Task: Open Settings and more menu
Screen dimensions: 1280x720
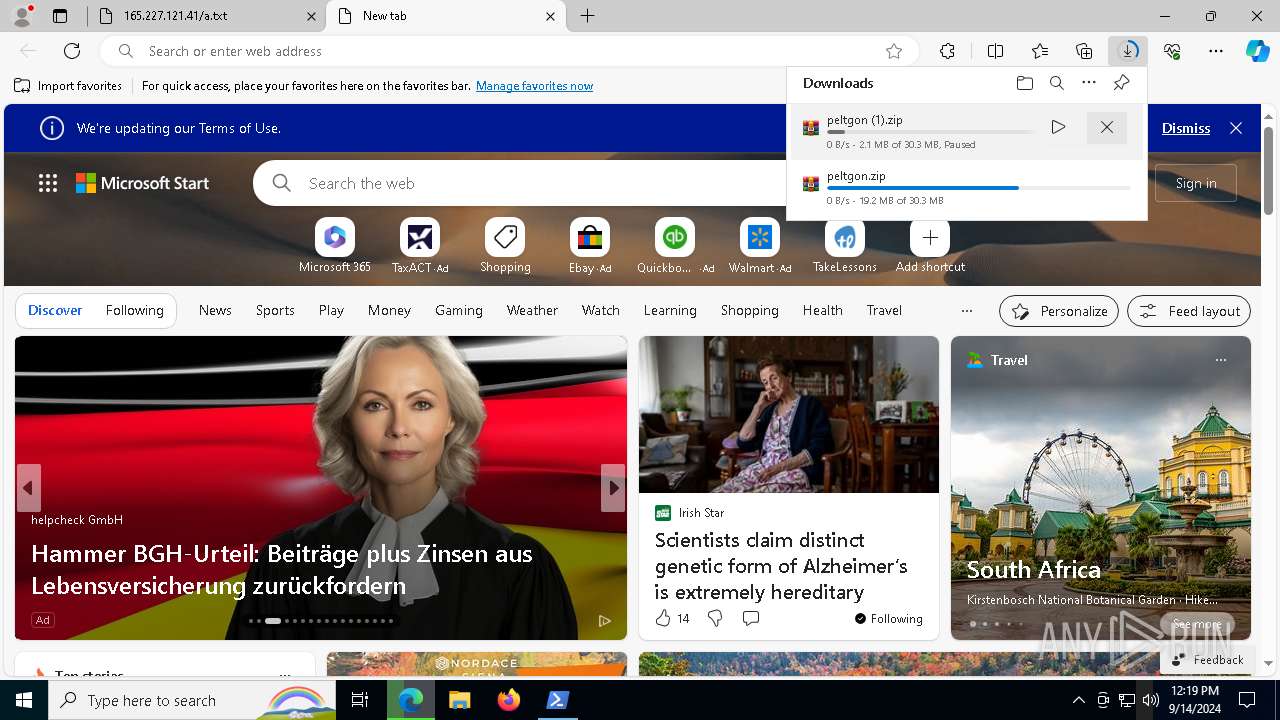Action: pyautogui.click(x=1216, y=51)
